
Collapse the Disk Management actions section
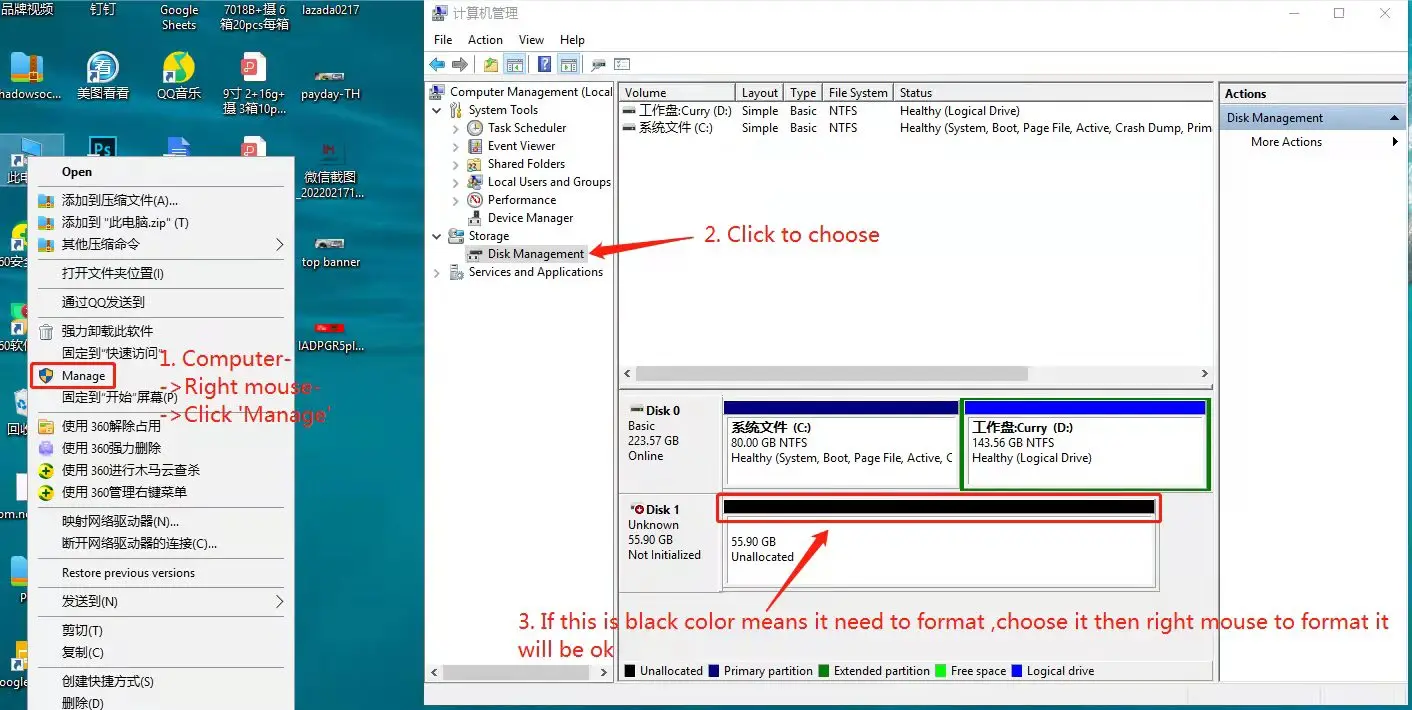[x=1395, y=118]
